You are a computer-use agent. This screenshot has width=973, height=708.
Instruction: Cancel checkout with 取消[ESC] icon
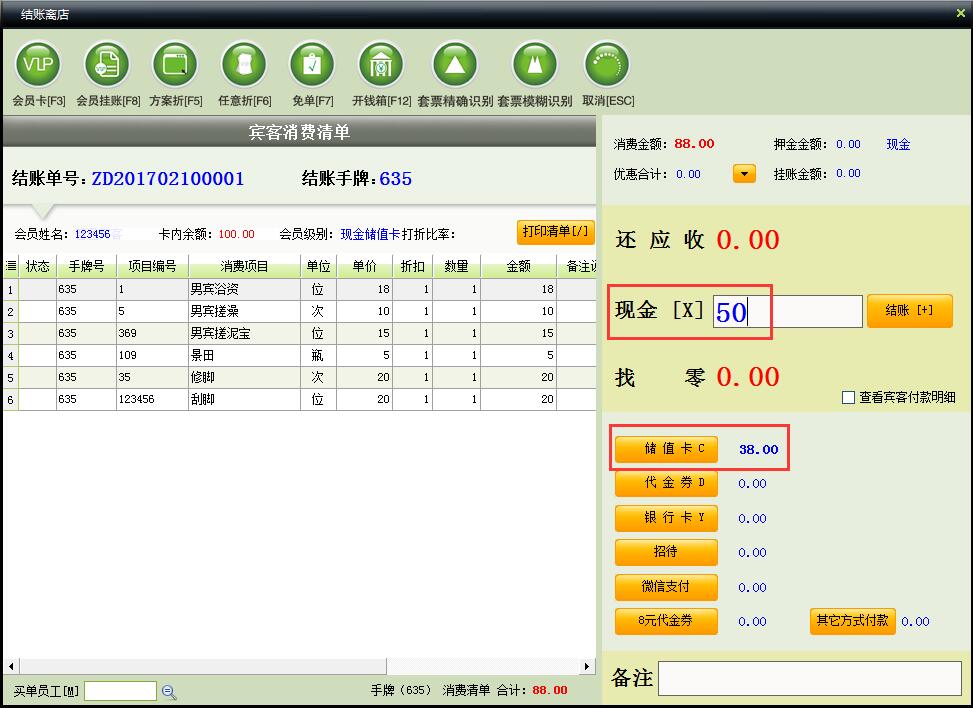pyautogui.click(x=608, y=64)
